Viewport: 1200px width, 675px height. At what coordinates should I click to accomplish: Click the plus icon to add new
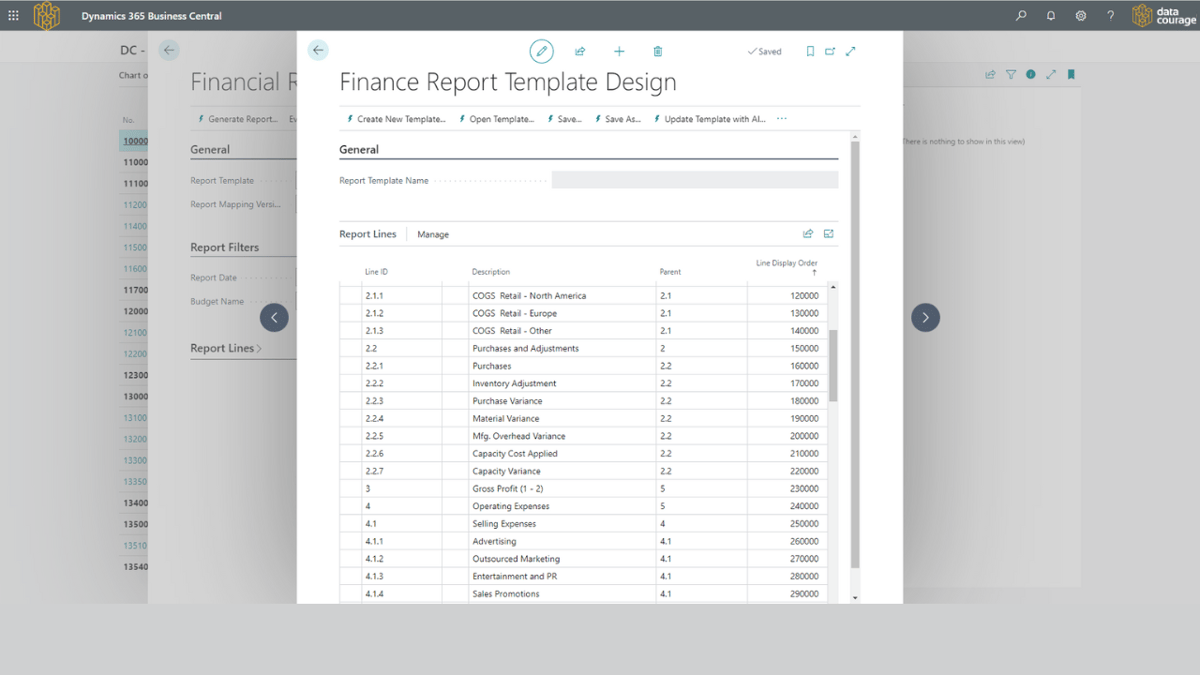tap(619, 51)
